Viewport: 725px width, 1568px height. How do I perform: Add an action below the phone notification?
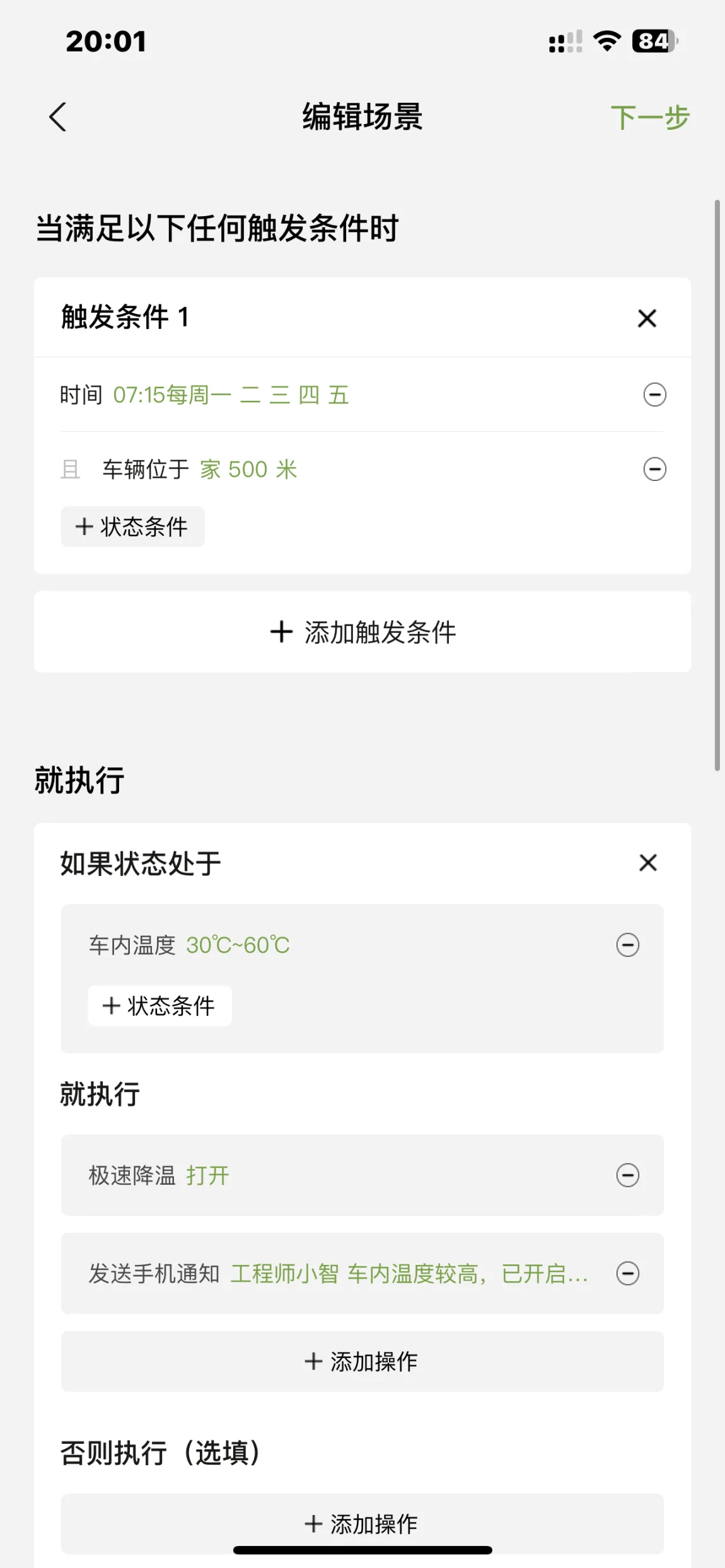(x=362, y=1362)
